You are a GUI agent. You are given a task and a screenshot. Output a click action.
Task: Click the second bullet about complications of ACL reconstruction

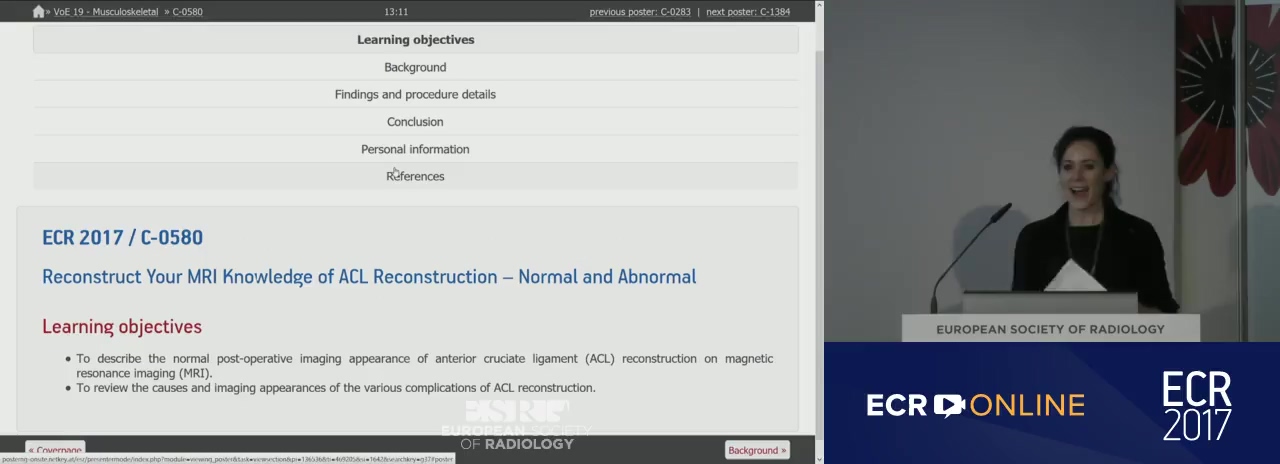click(x=336, y=387)
